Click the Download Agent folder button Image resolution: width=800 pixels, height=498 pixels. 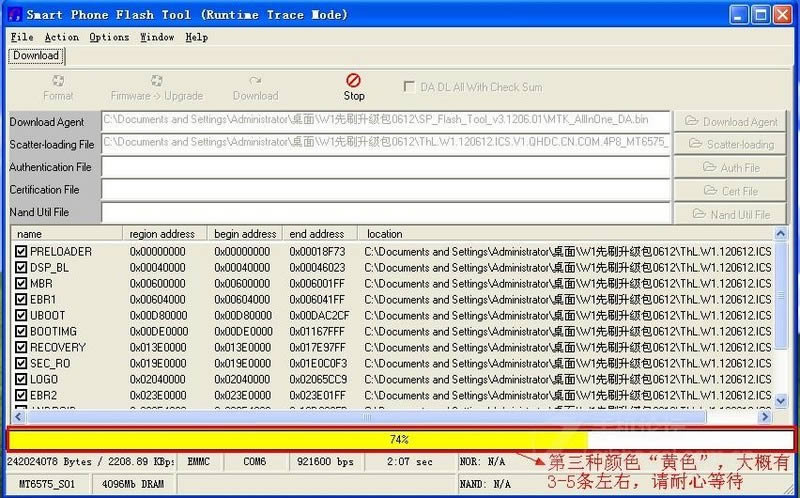729,121
